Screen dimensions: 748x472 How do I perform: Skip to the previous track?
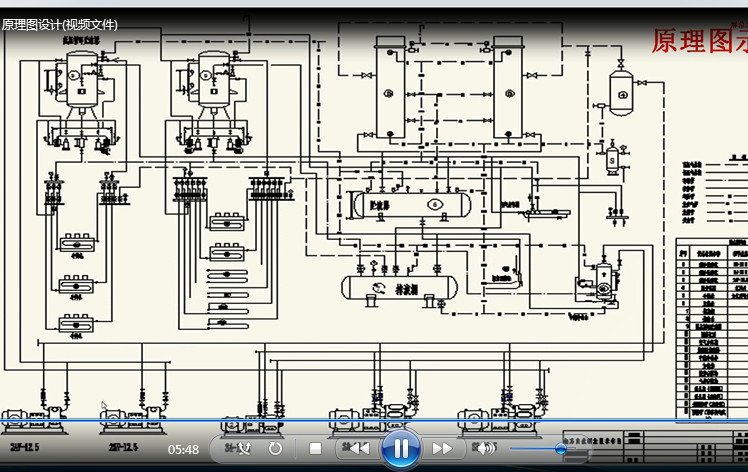(x=360, y=449)
